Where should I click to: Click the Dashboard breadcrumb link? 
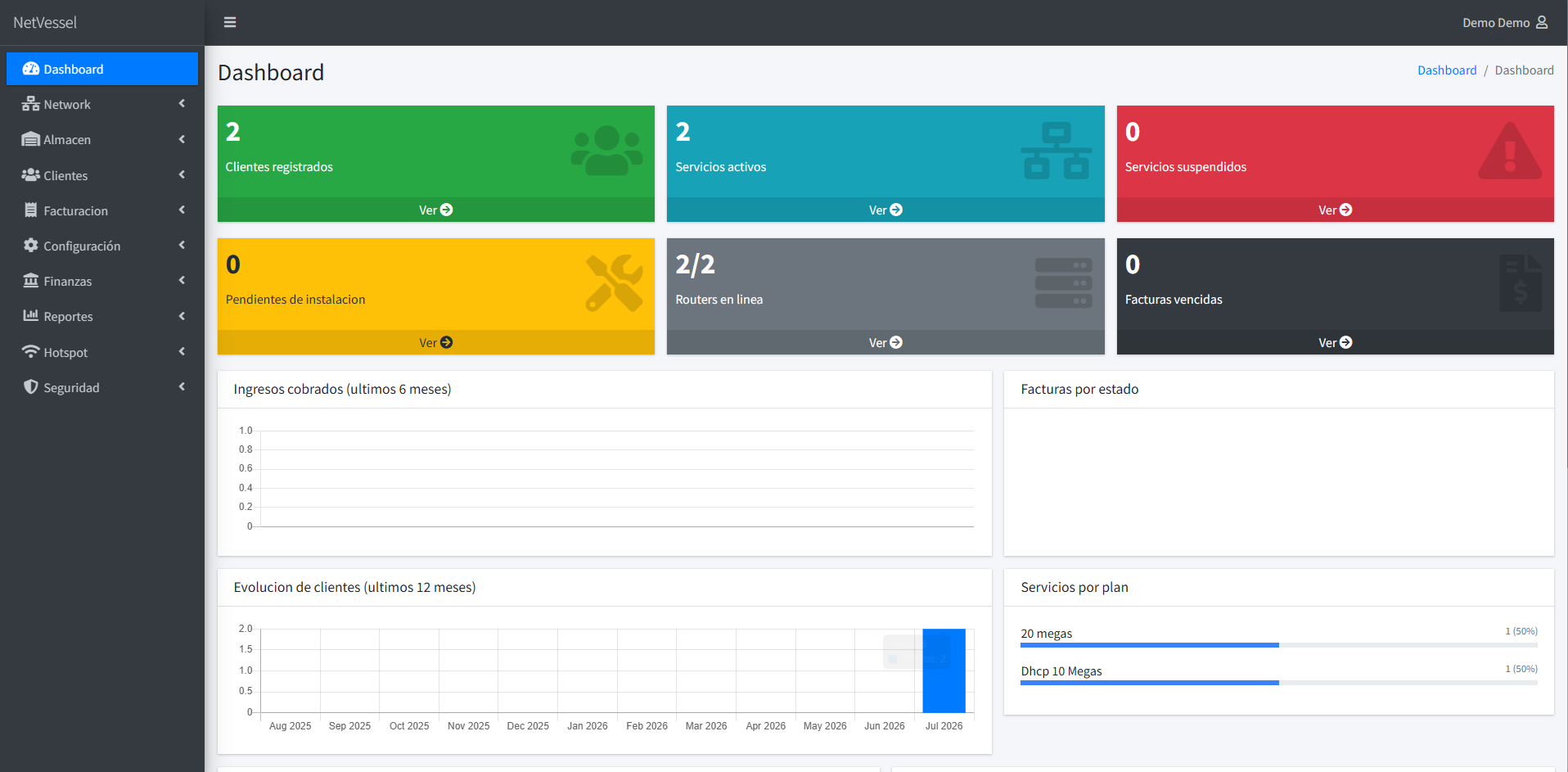click(1447, 70)
